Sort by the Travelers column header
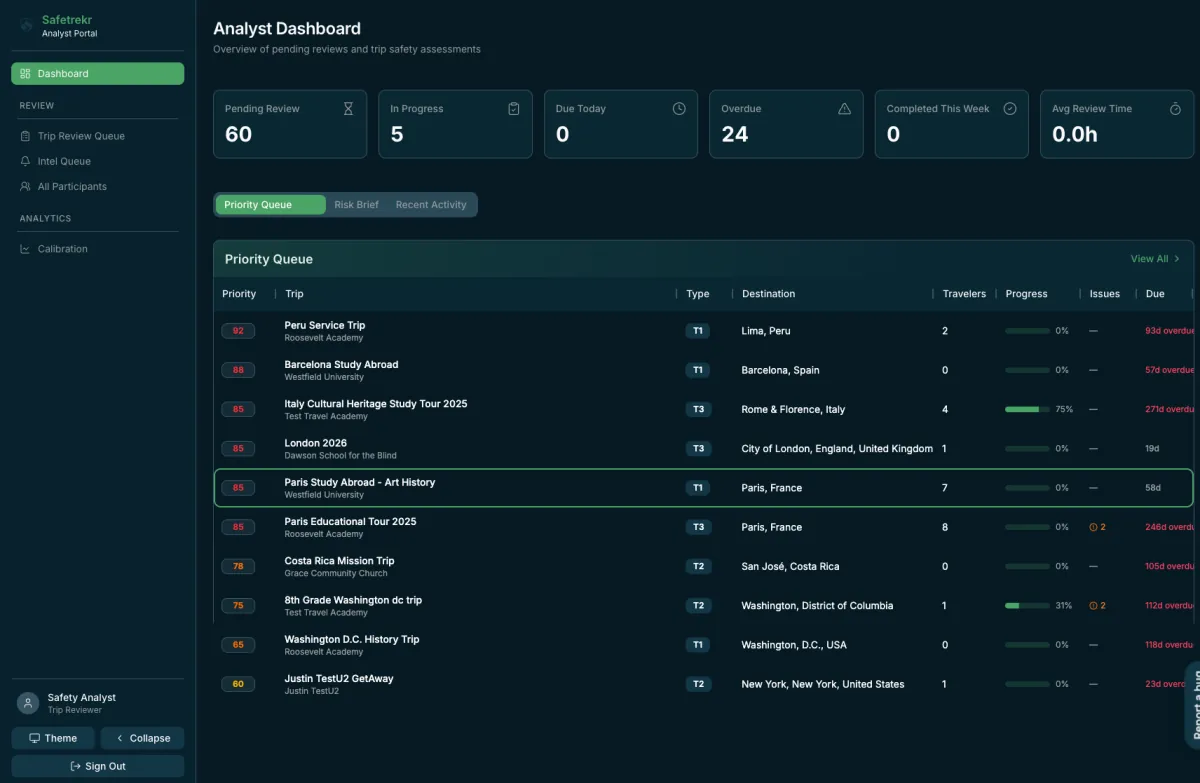 tap(964, 294)
